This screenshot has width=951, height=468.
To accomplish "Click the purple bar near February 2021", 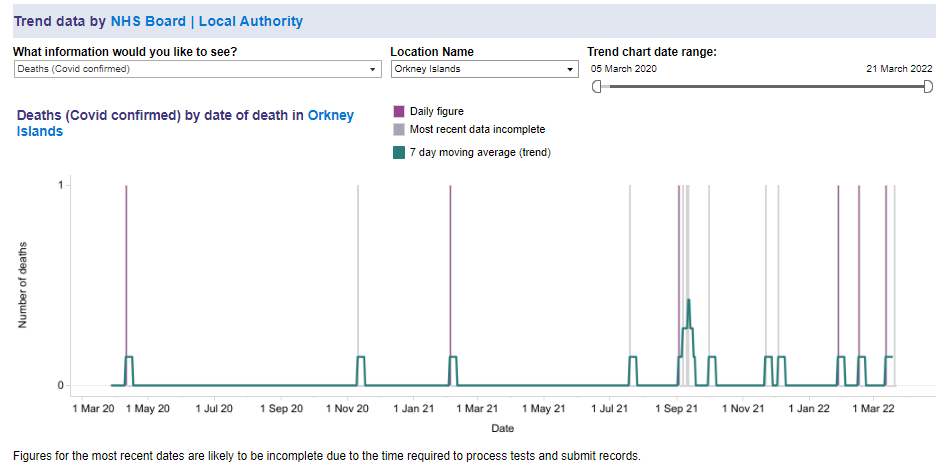I will (x=450, y=270).
